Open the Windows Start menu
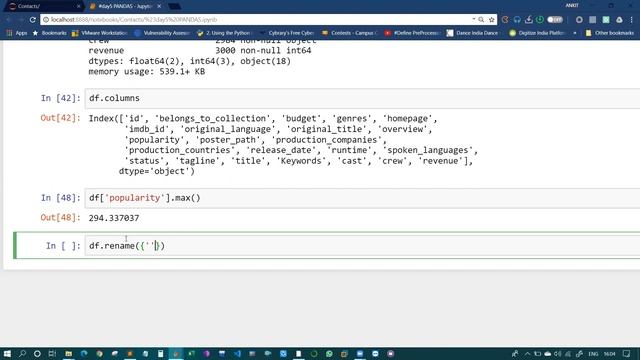 click(x=7, y=353)
